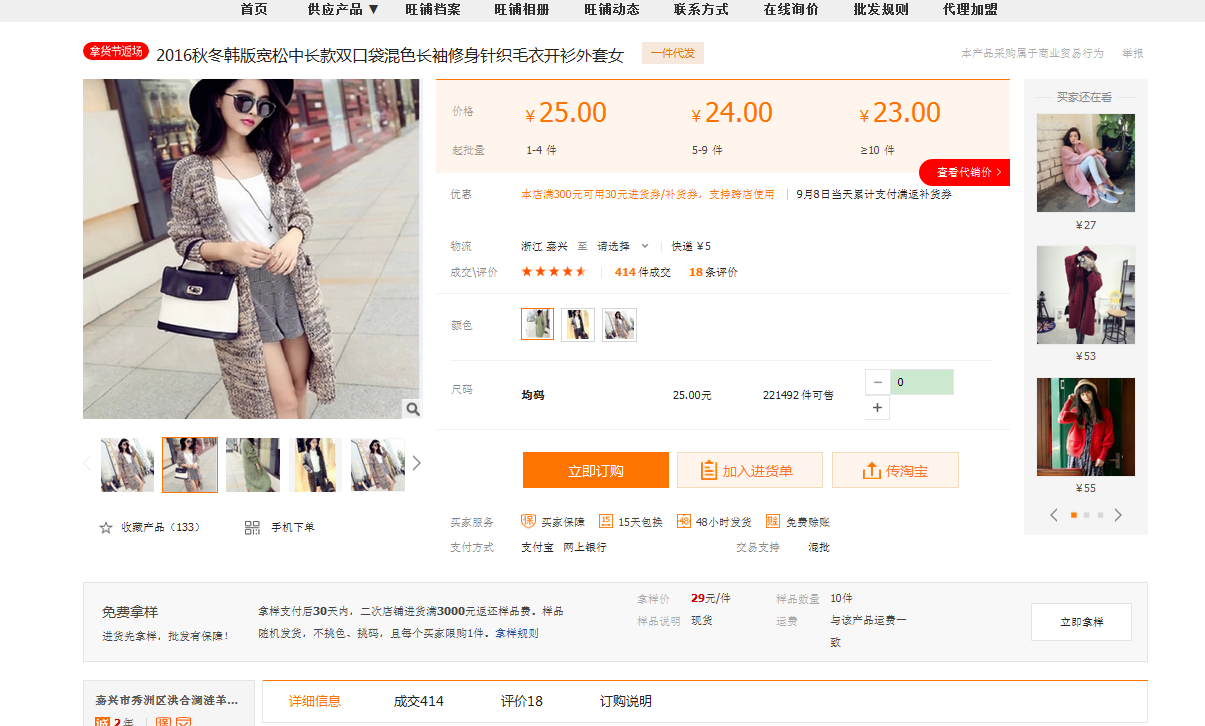Click the plus quantity button
Image resolution: width=1205 pixels, height=726 pixels.
pos(877,407)
